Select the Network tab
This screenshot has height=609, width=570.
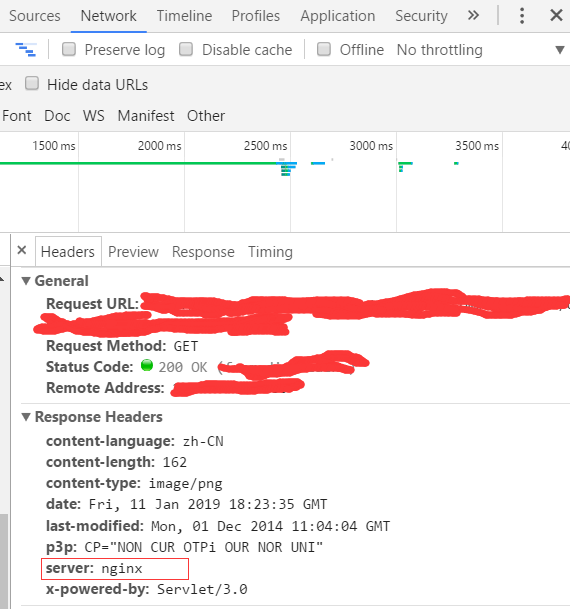point(108,16)
